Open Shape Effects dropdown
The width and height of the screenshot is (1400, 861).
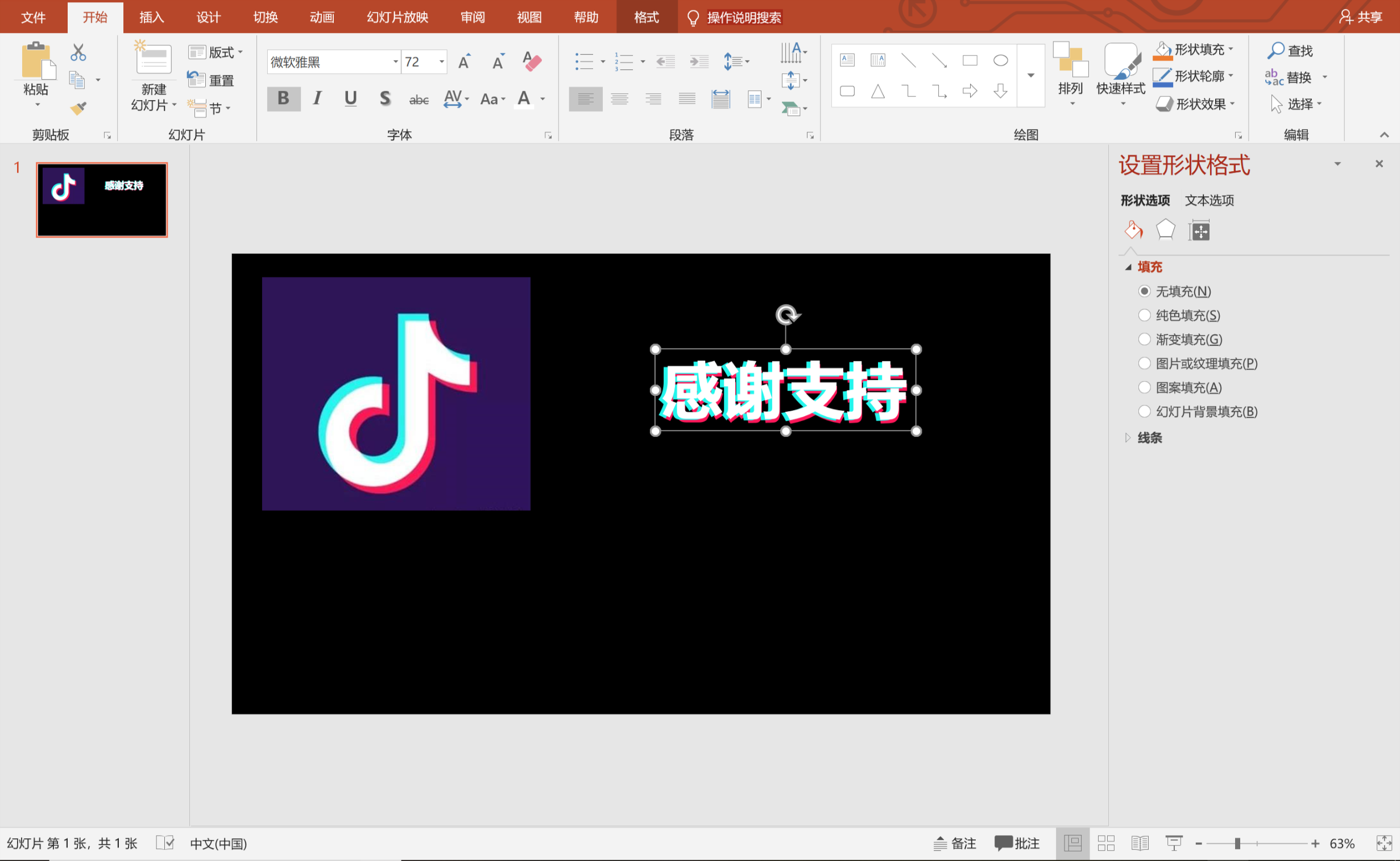1195,104
